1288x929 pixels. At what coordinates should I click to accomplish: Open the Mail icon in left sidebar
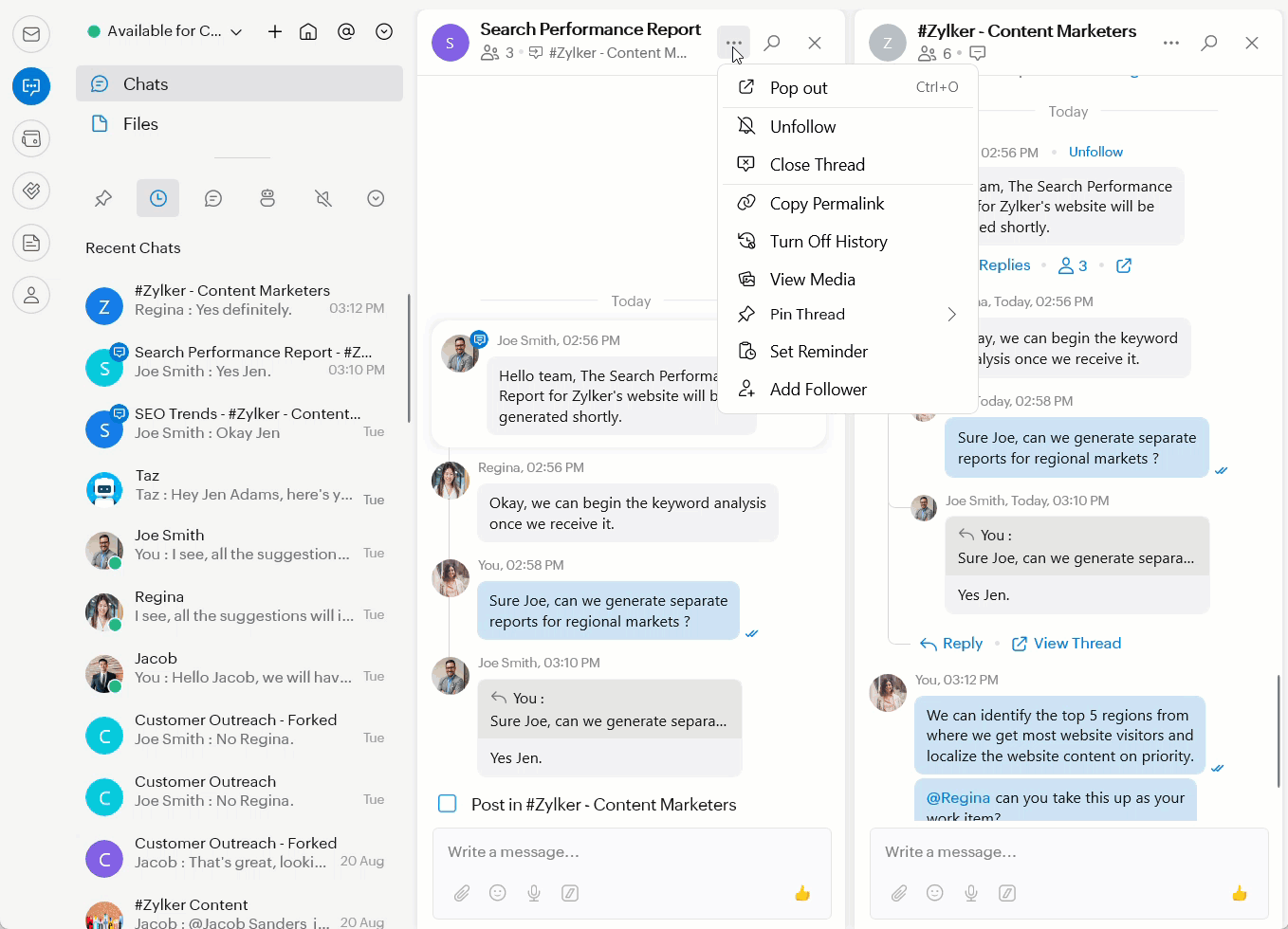(x=31, y=34)
